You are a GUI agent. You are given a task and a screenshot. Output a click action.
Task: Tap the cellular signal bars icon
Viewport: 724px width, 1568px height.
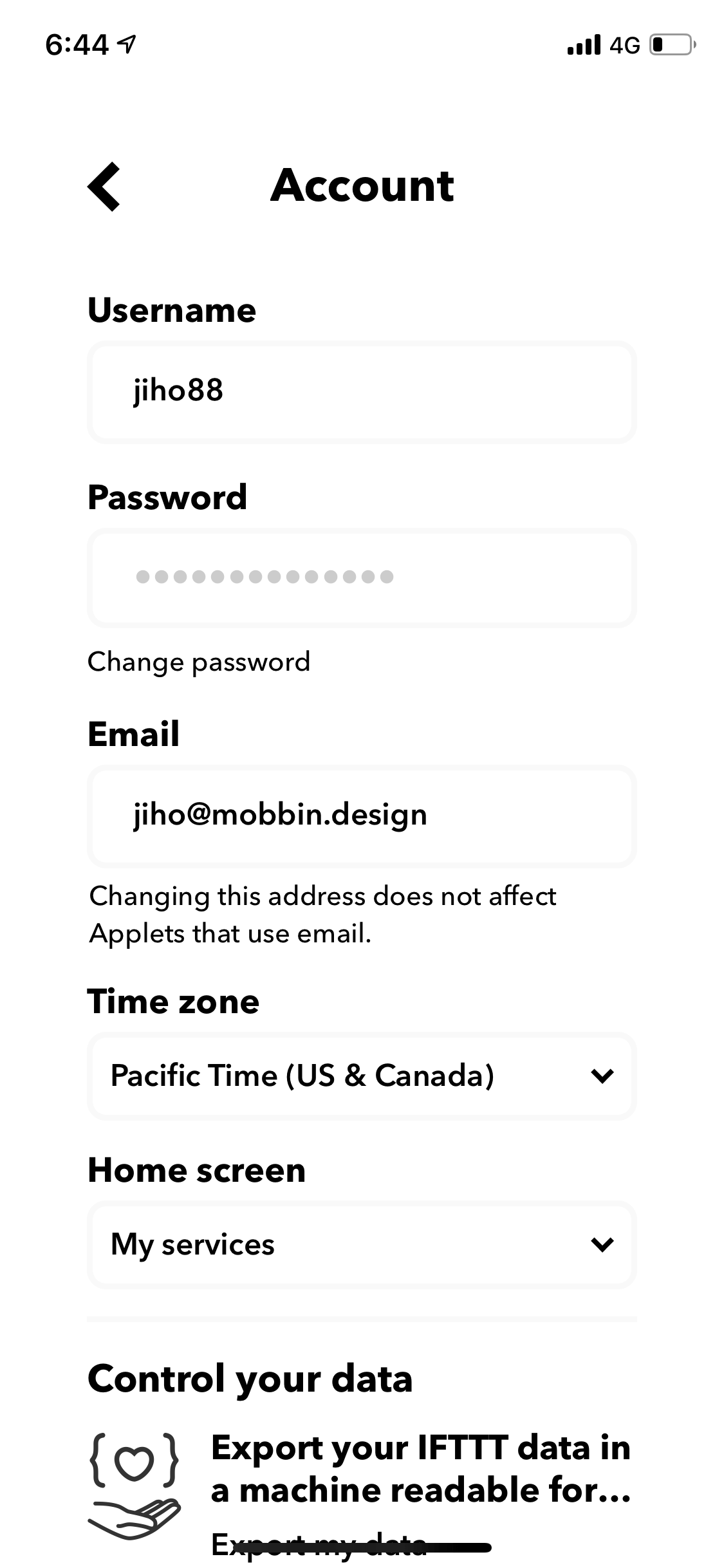pos(584,45)
